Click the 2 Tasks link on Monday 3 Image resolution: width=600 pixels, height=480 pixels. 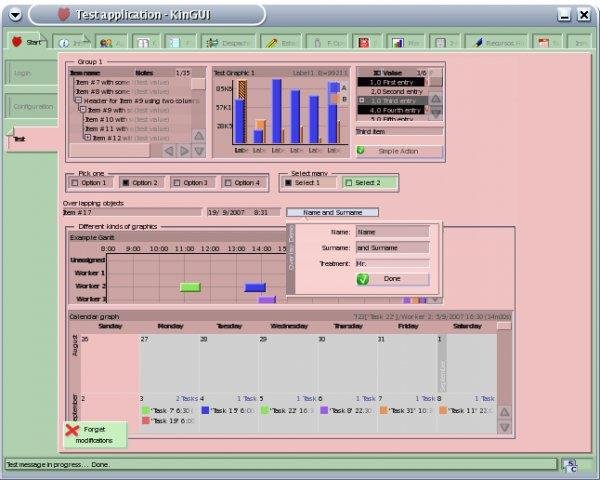point(187,398)
